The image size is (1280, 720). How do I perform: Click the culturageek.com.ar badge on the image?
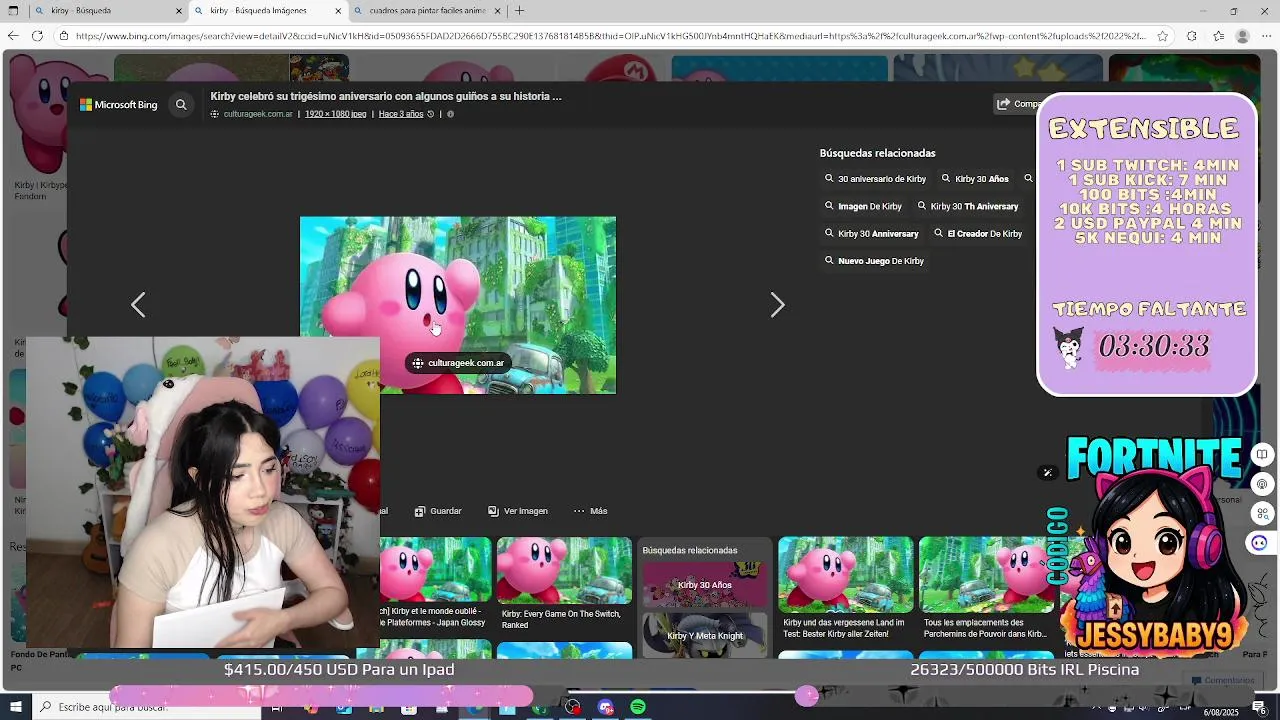[x=458, y=363]
